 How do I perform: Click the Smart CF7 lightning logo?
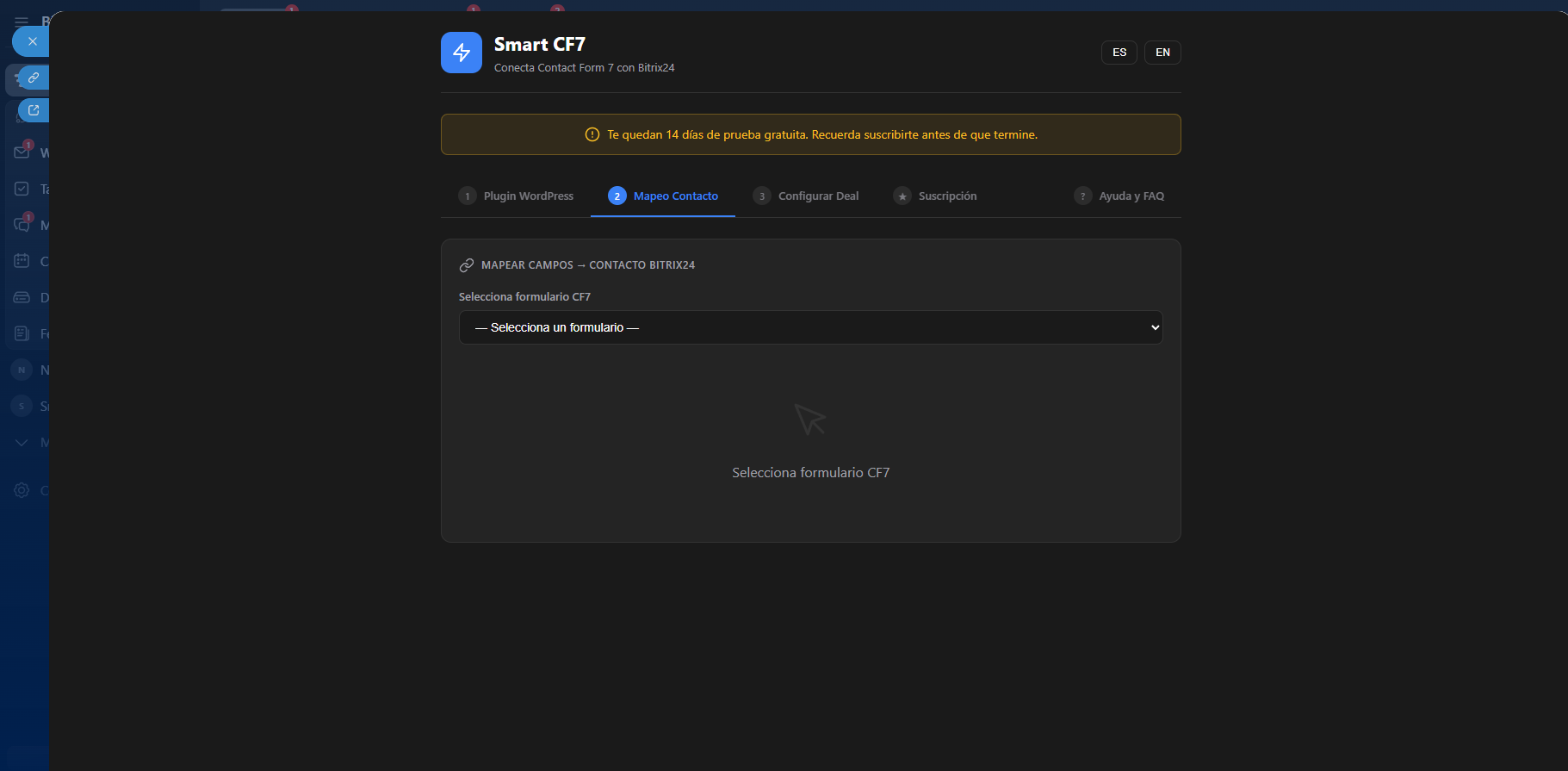(x=462, y=53)
